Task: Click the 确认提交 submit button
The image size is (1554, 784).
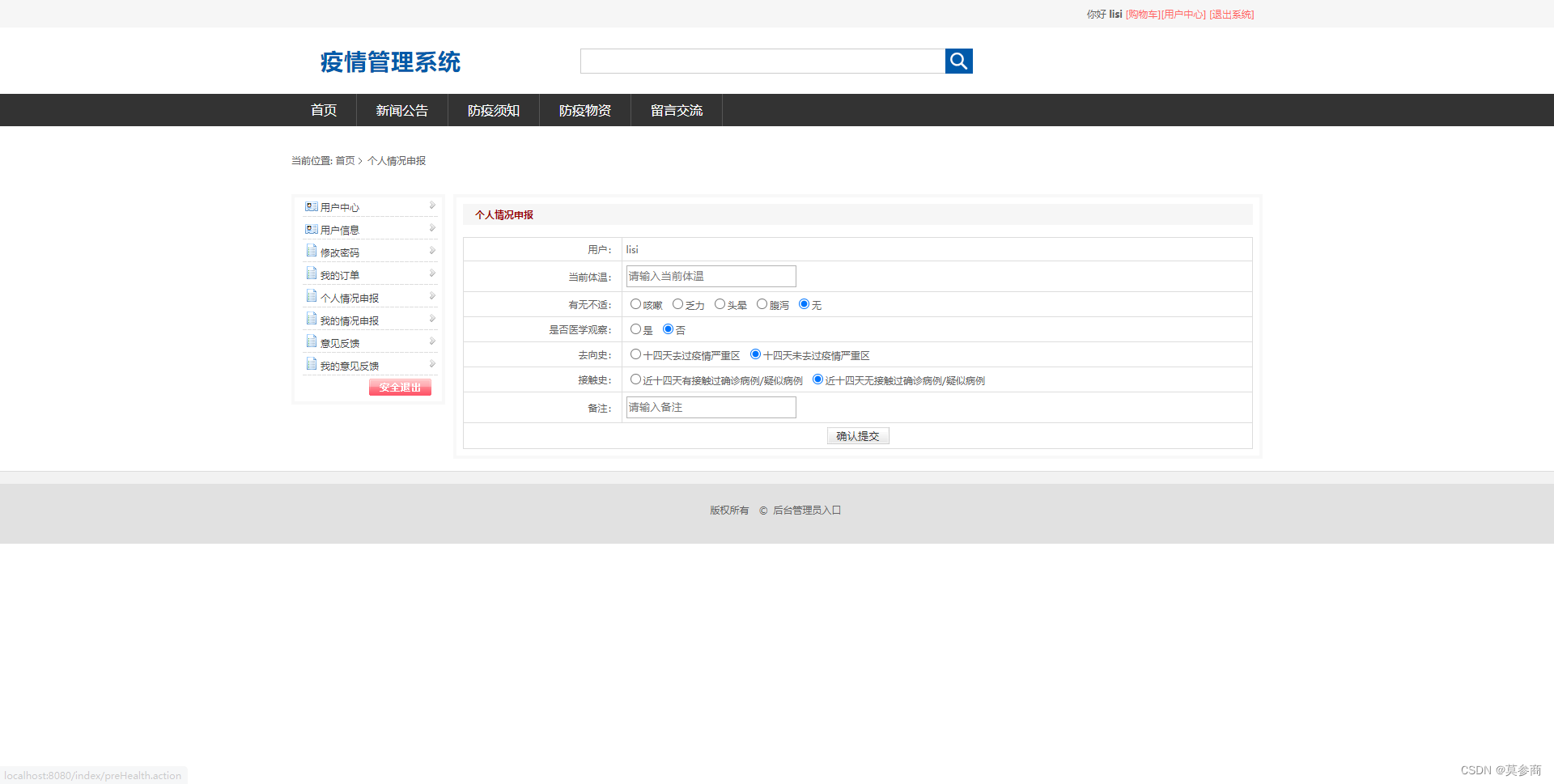Action: click(858, 436)
